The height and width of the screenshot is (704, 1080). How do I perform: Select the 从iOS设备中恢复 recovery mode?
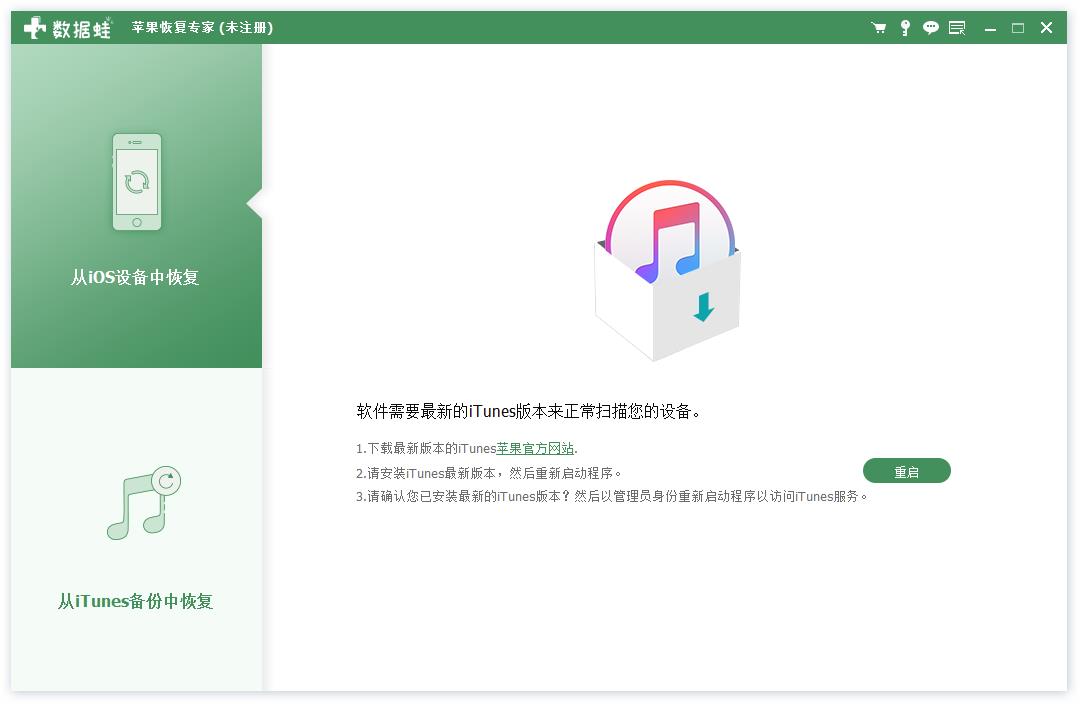(136, 278)
